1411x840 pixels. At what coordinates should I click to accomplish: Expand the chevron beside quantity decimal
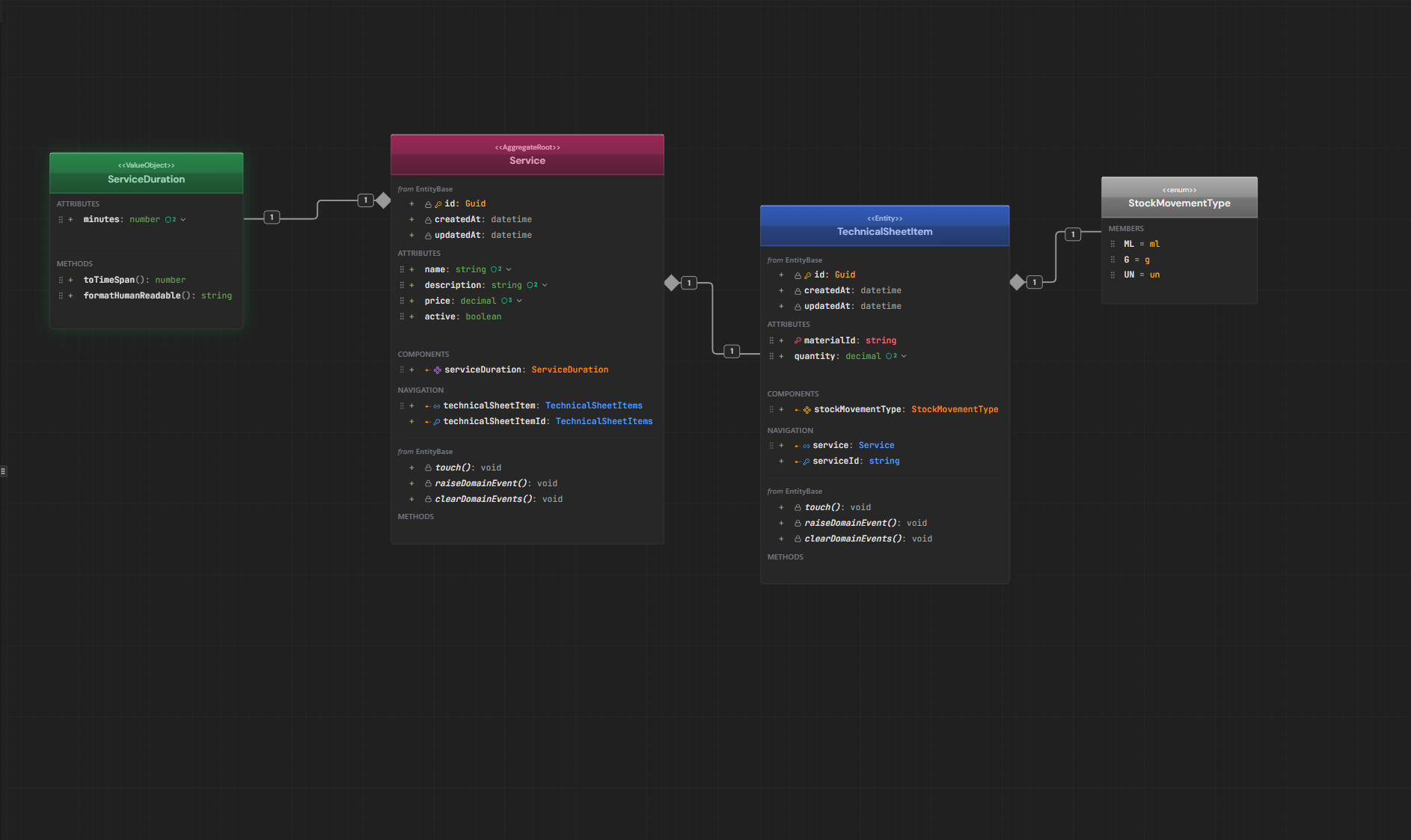904,356
